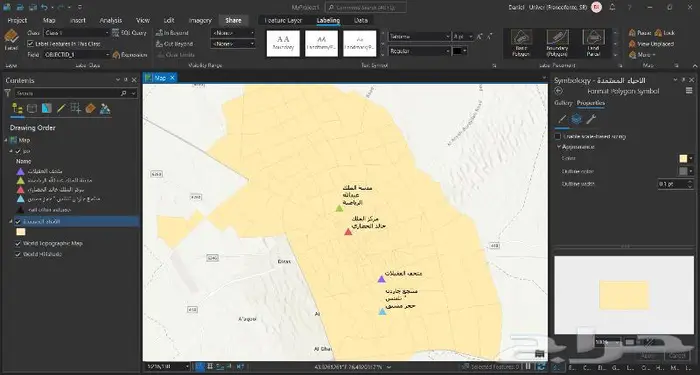Click the Command Search box in the title bar
The width and height of the screenshot is (700, 375).
click(x=366, y=7)
